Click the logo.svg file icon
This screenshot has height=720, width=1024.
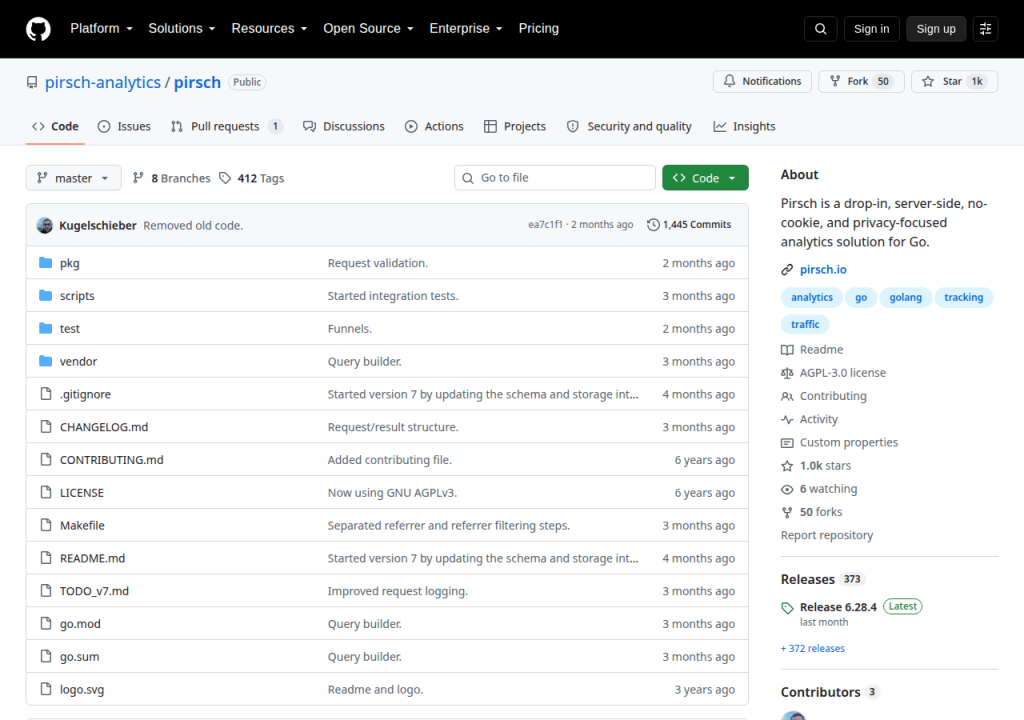(46, 689)
